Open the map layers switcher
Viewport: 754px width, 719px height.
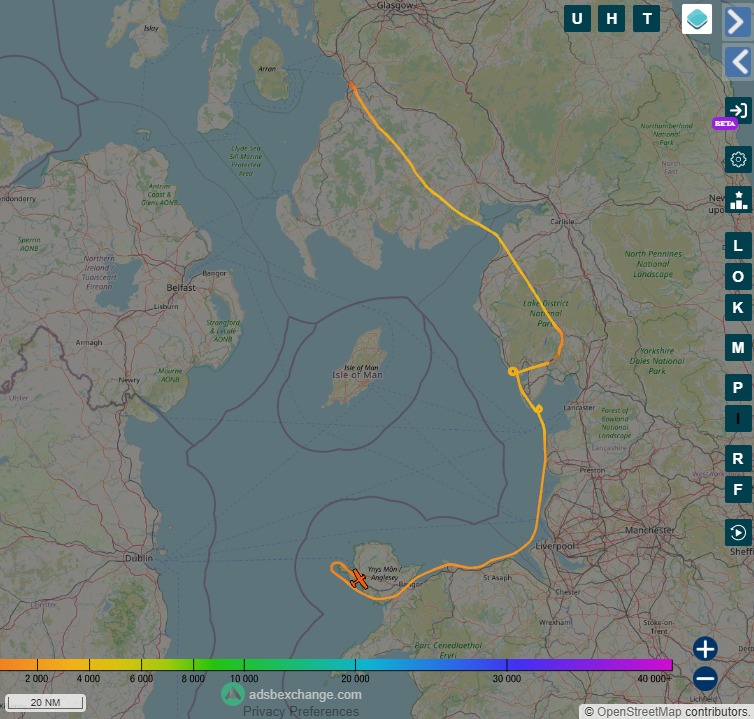[x=697, y=19]
